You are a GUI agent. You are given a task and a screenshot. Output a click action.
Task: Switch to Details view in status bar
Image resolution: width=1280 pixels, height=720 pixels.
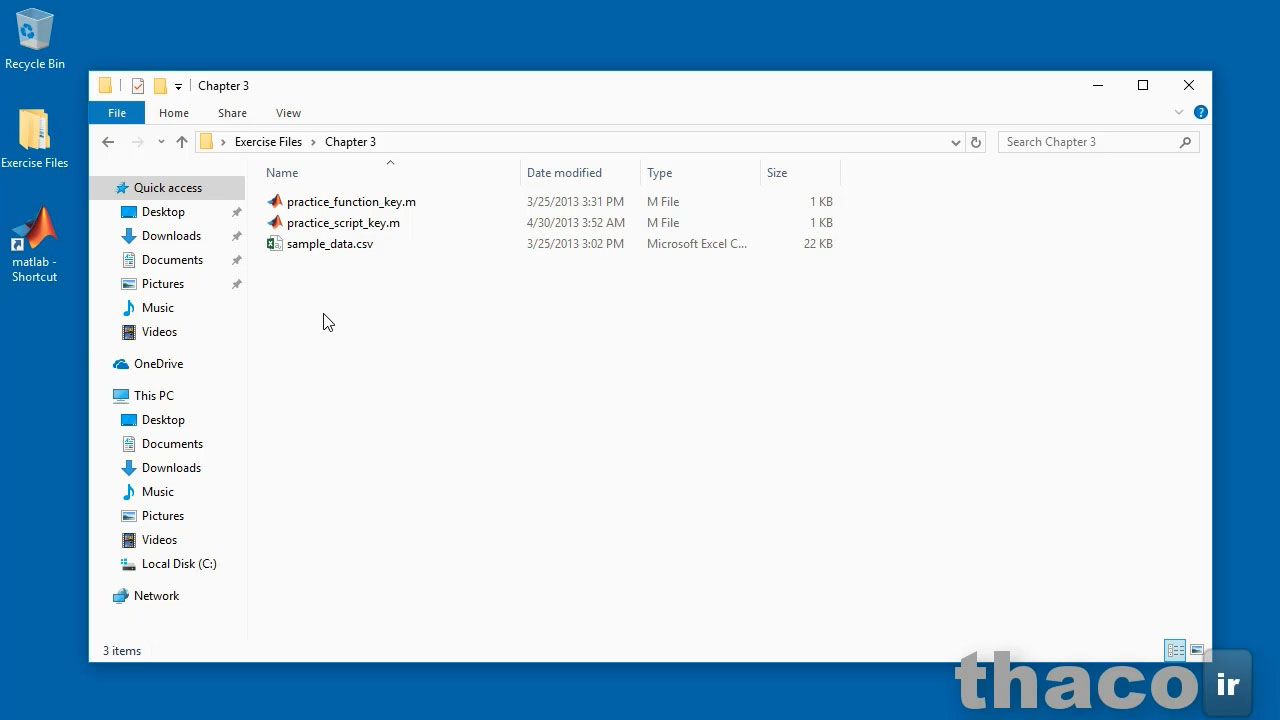pos(1176,650)
